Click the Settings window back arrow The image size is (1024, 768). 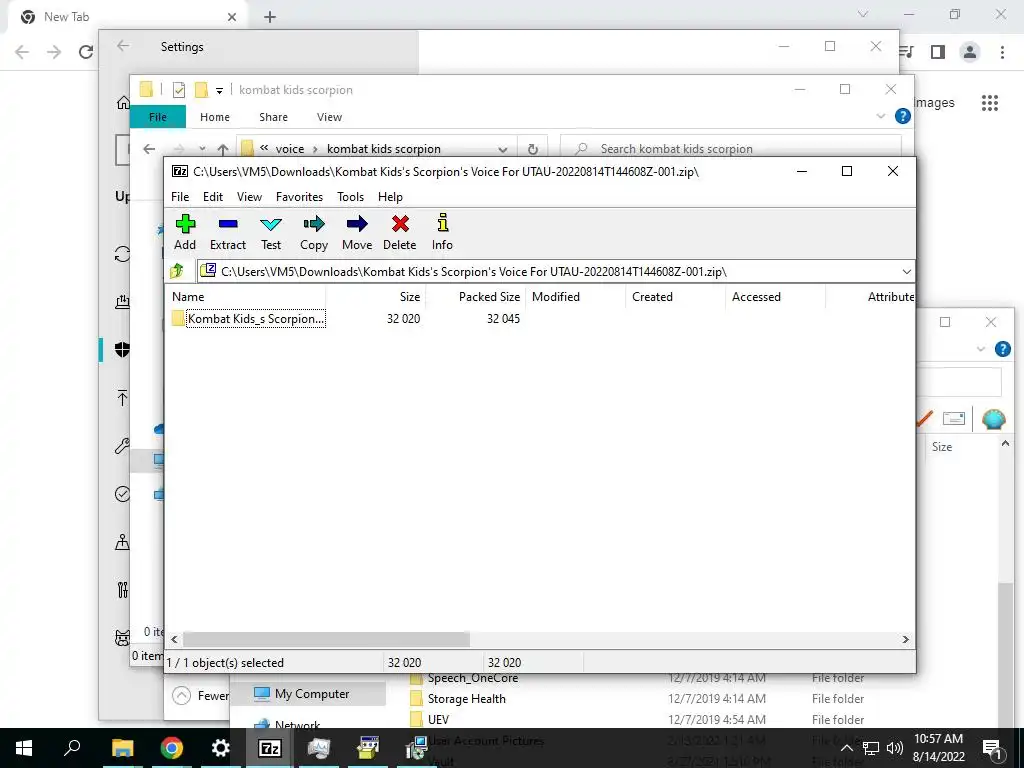coord(123,46)
